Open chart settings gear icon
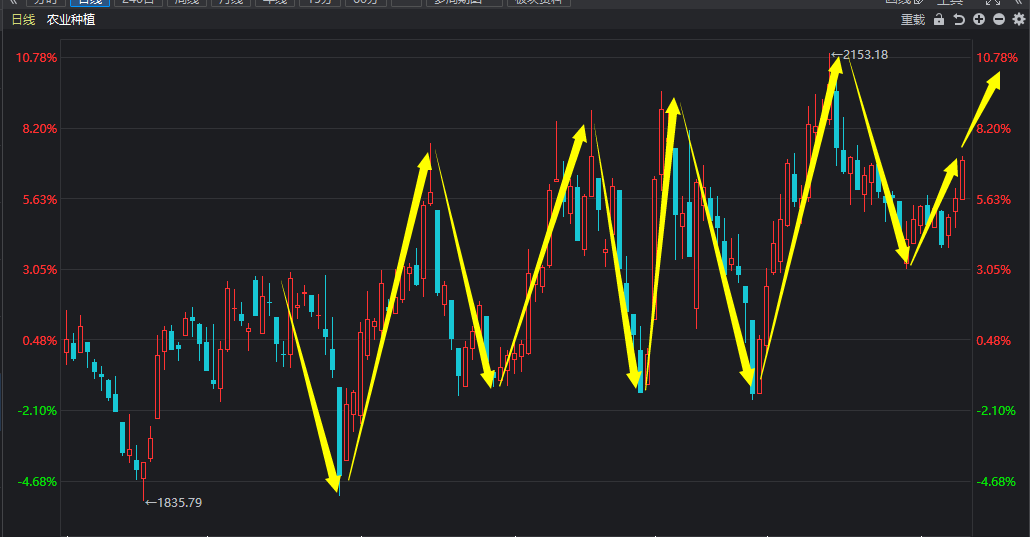The height and width of the screenshot is (537, 1030). coord(1019,19)
